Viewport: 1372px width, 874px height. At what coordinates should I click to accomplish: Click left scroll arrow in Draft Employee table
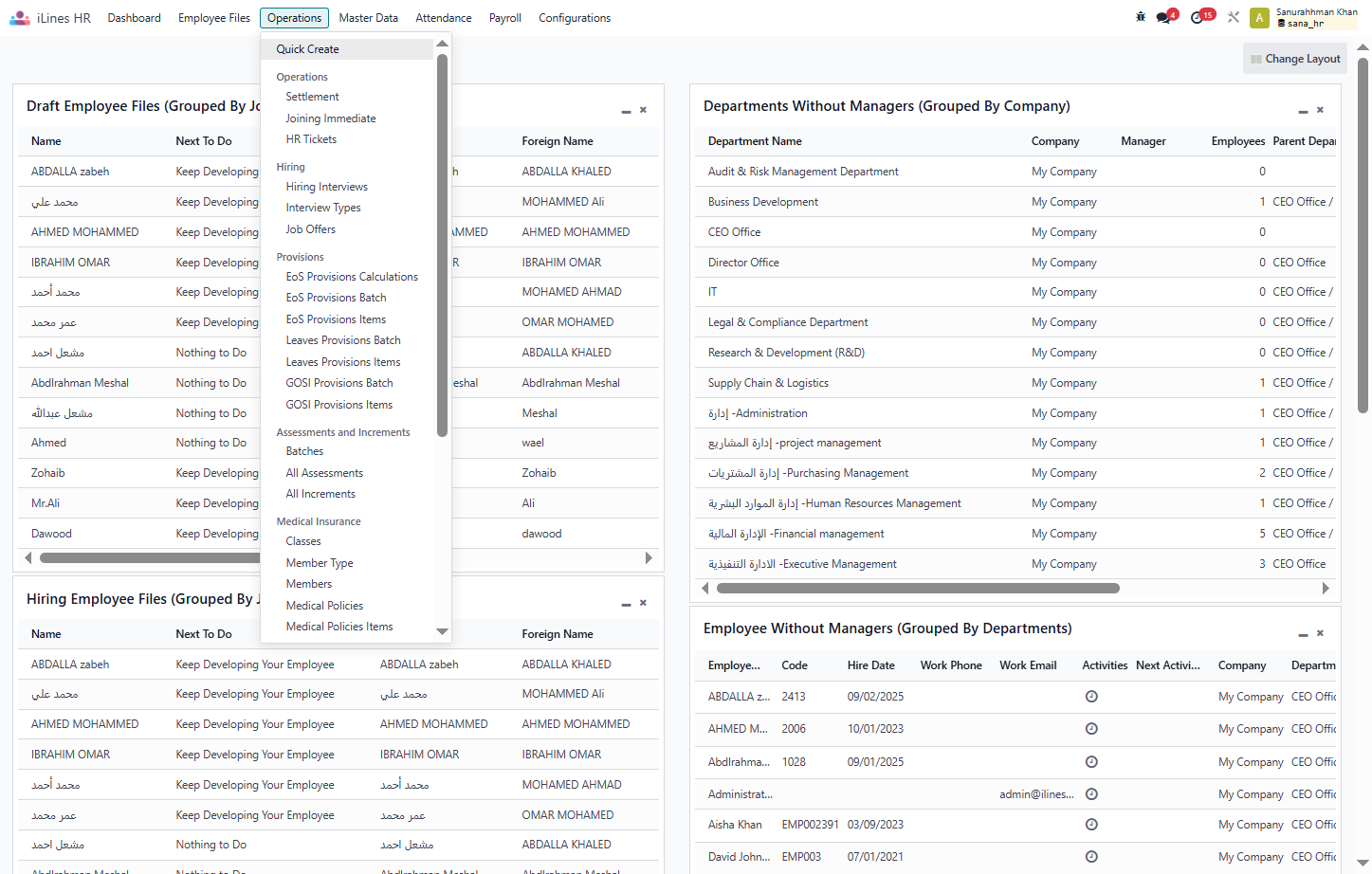[x=28, y=558]
